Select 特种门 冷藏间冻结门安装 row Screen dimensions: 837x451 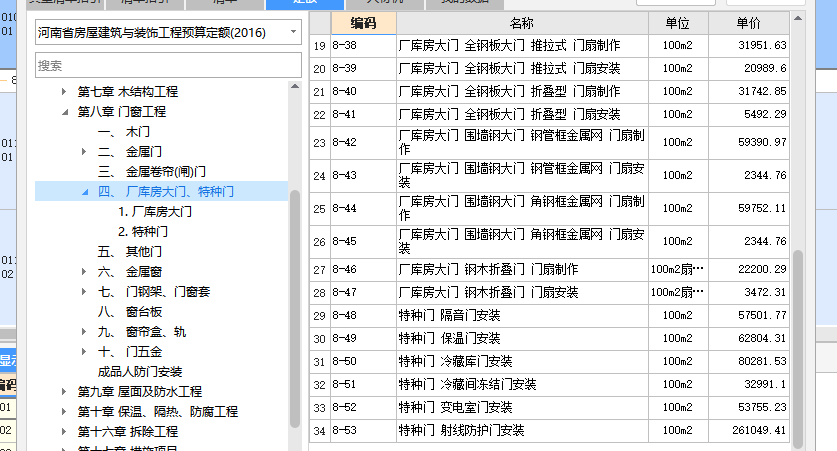coord(522,384)
